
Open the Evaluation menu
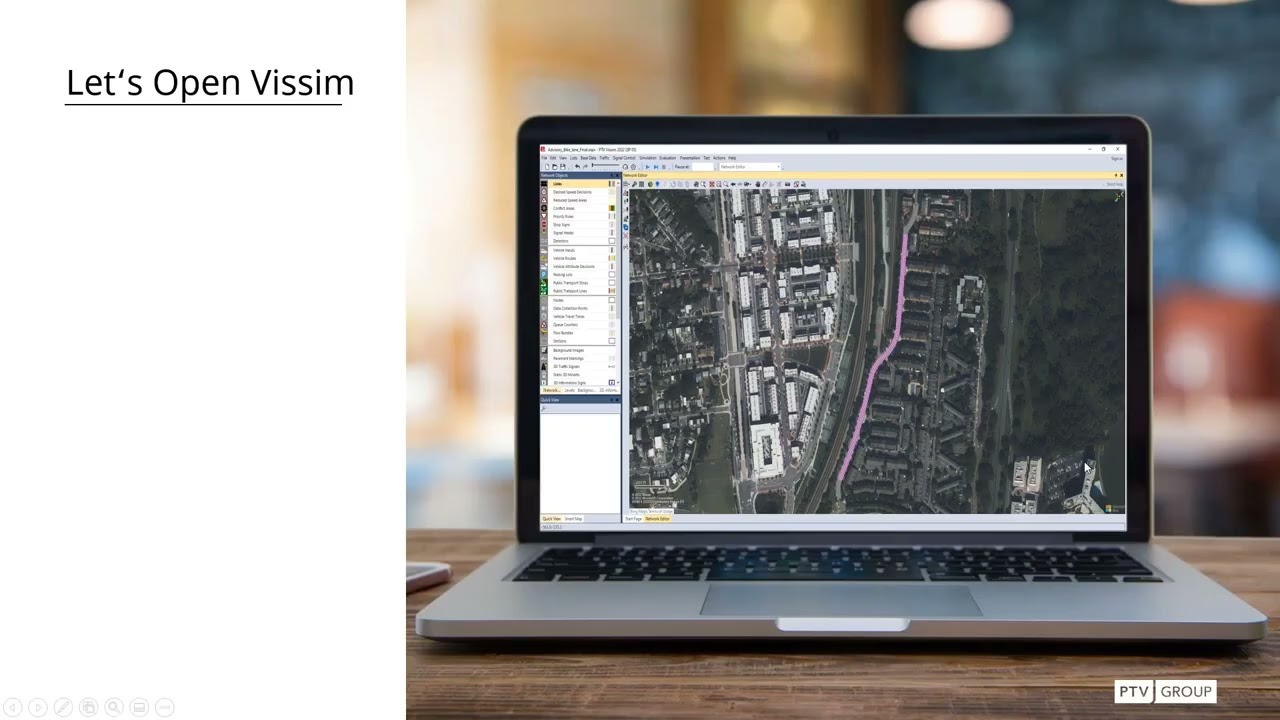pyautogui.click(x=667, y=158)
